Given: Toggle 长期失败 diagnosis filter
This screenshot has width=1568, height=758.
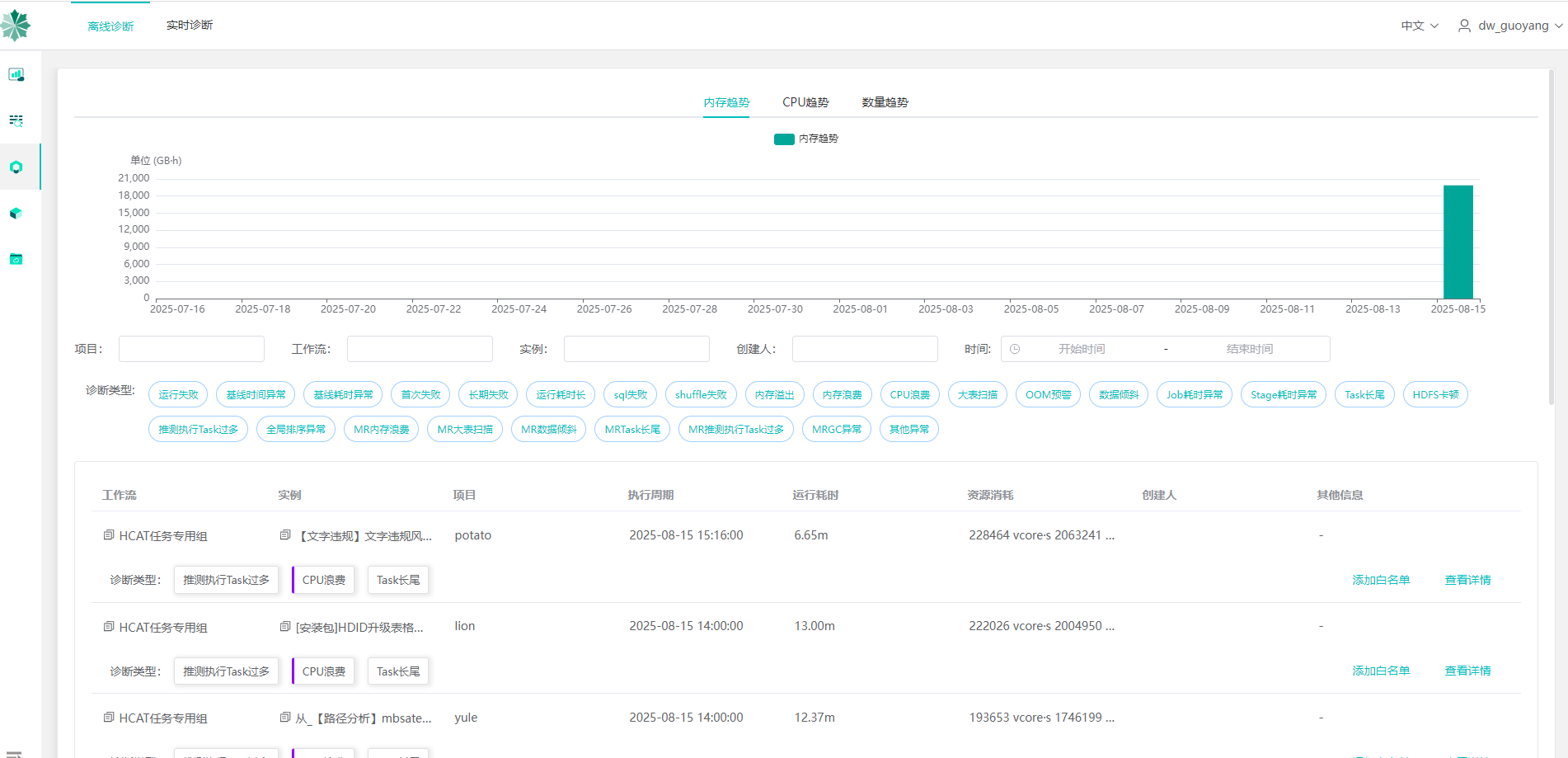Looking at the screenshot, I should pos(488,394).
